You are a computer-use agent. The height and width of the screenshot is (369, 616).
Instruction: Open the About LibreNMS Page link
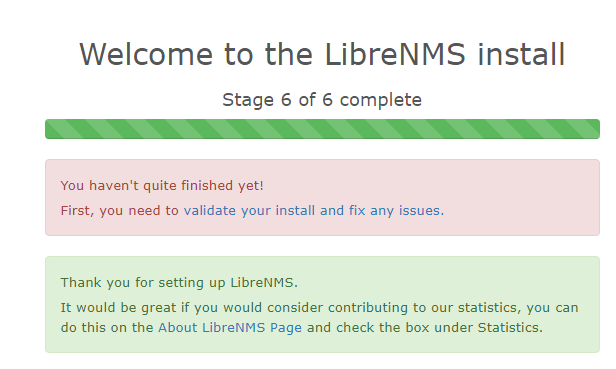point(230,328)
